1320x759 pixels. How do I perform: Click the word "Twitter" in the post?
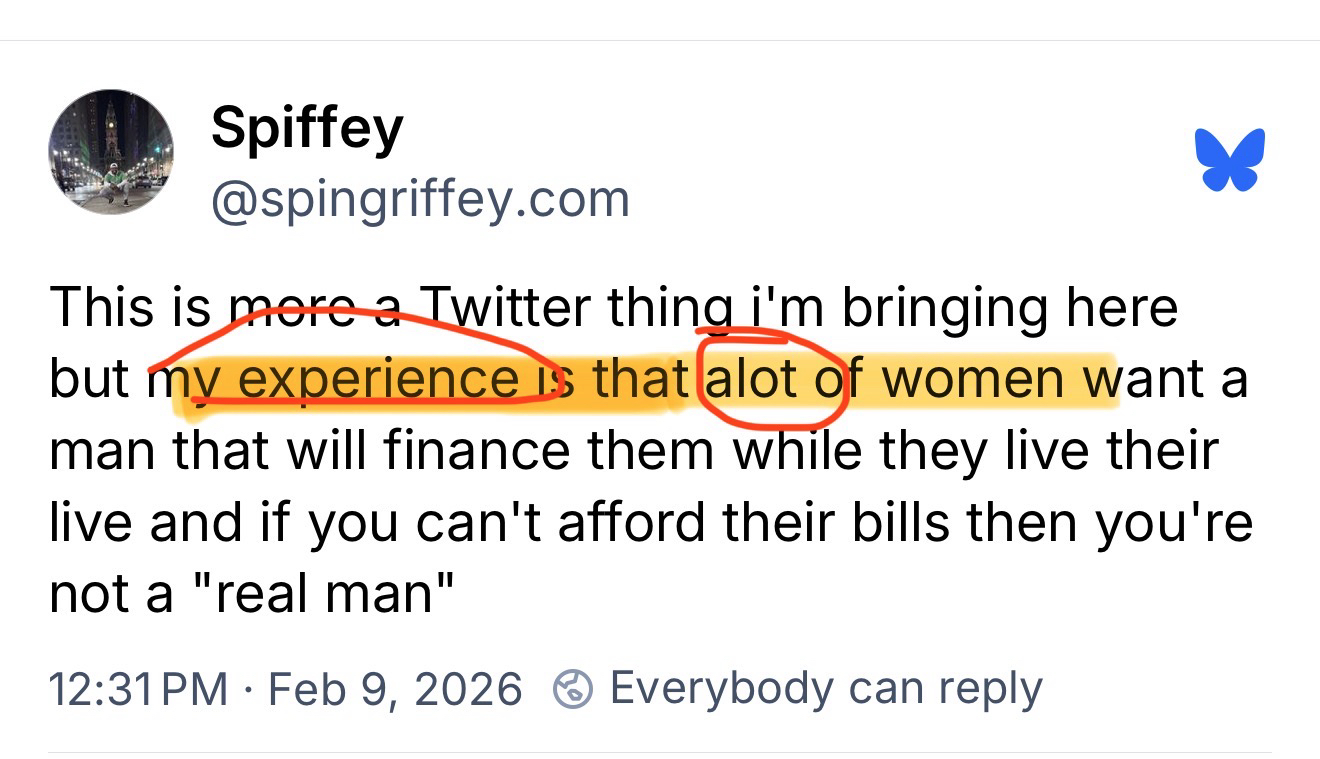[x=504, y=307]
